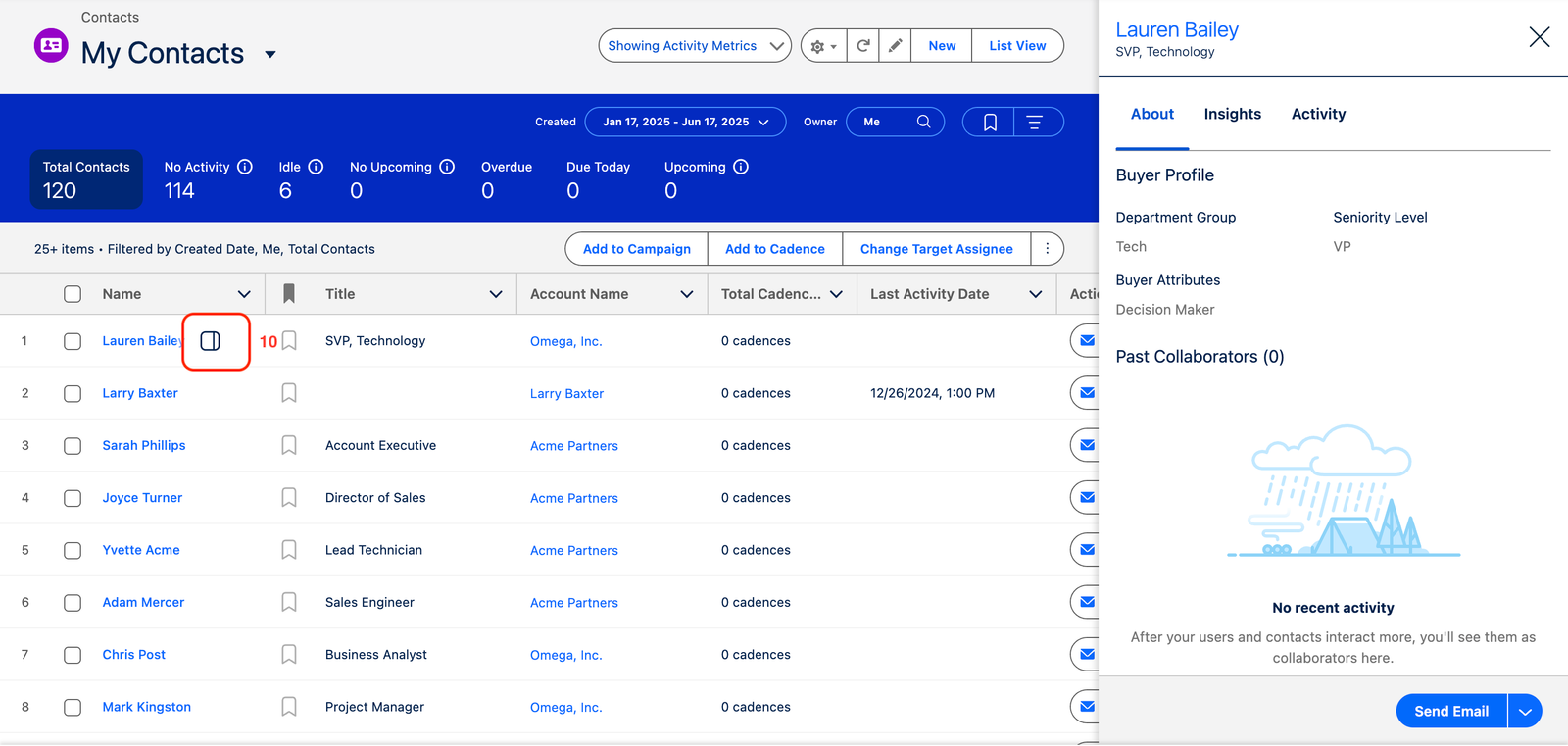
Task: Select the Total Contacts metric tile
Action: tap(86, 179)
